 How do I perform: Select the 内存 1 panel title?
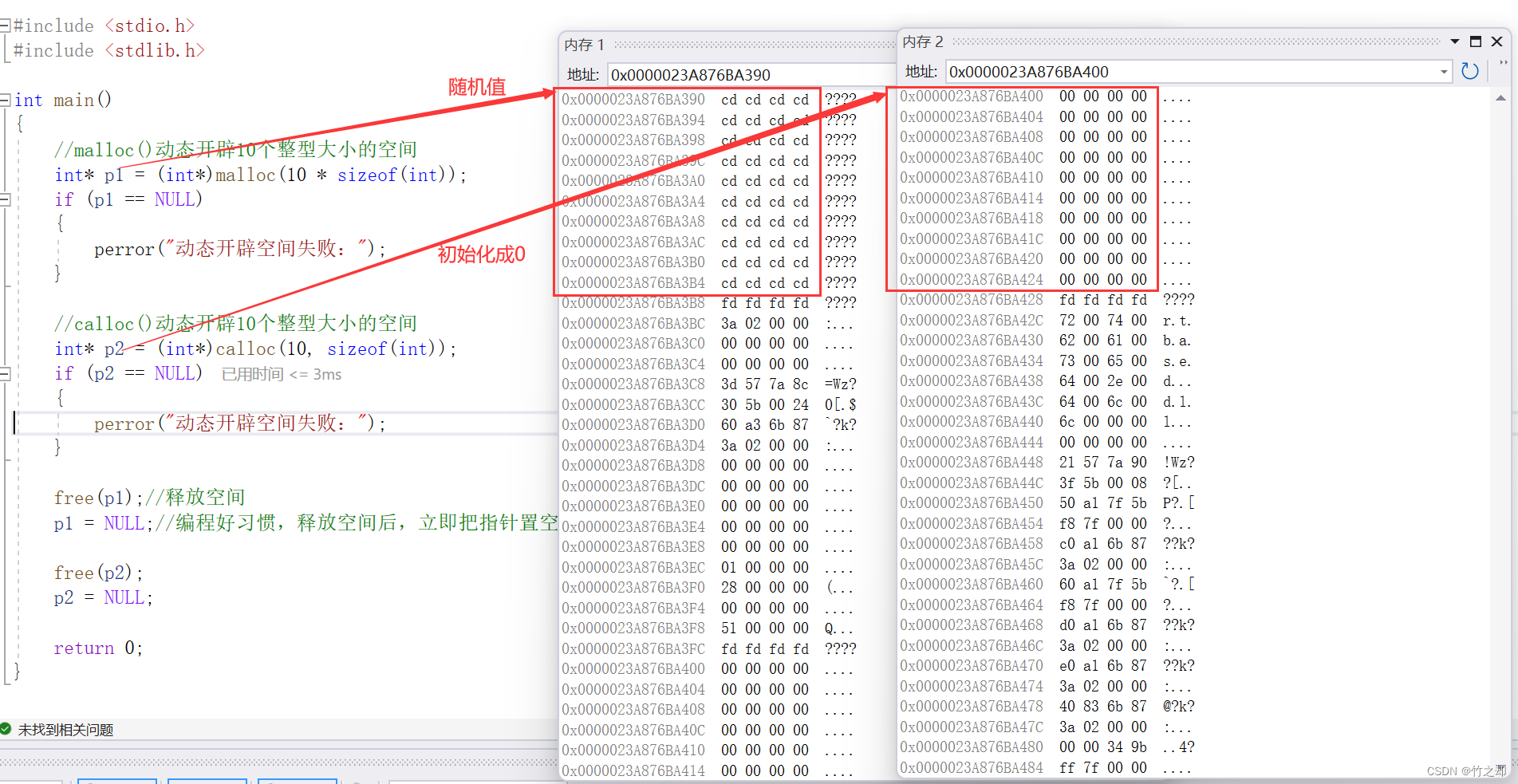coord(583,45)
